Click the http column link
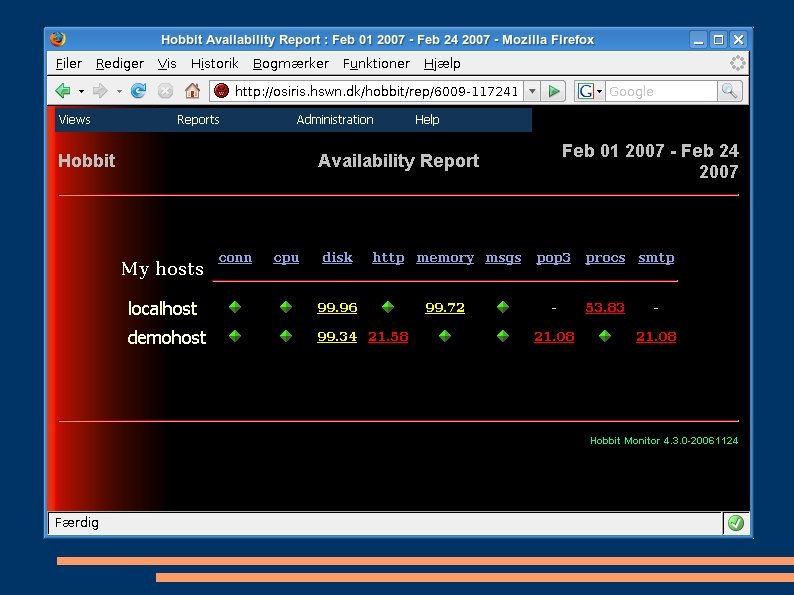 pyautogui.click(x=388, y=258)
